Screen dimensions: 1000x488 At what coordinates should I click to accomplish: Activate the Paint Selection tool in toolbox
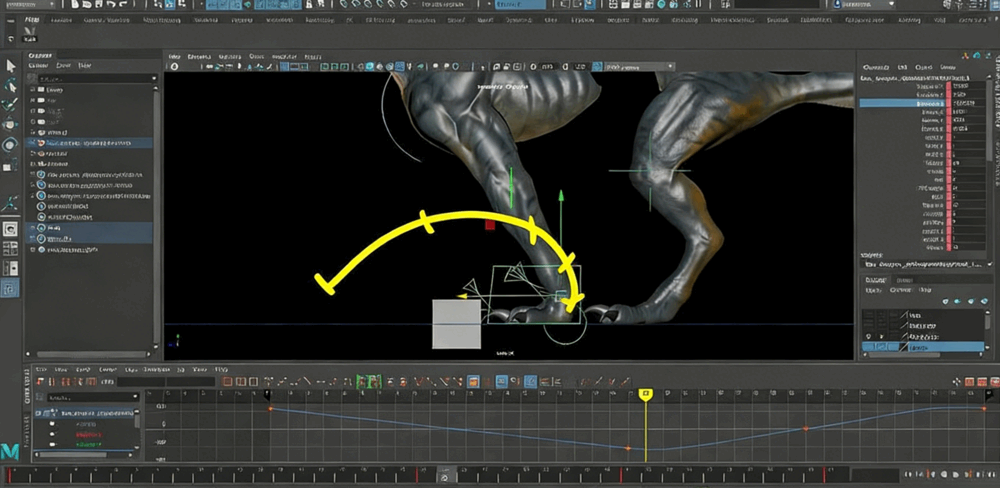click(11, 105)
